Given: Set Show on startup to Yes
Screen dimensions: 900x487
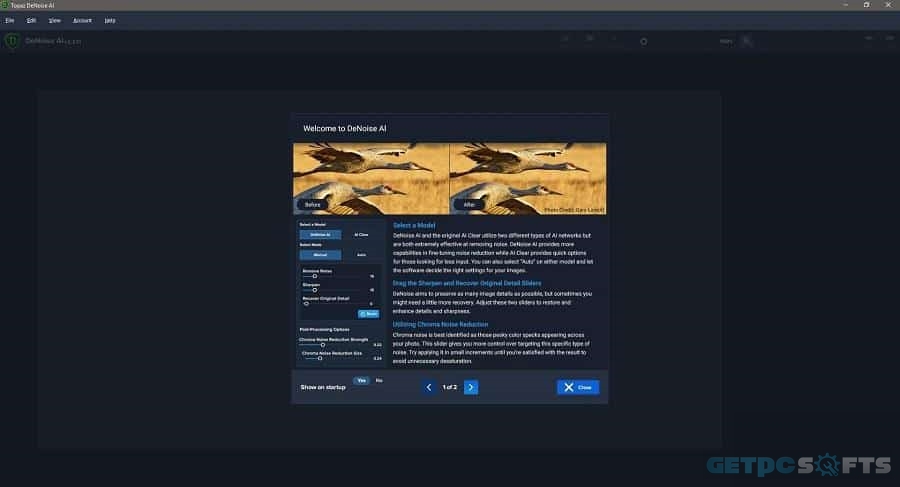Looking at the screenshot, I should click(362, 380).
